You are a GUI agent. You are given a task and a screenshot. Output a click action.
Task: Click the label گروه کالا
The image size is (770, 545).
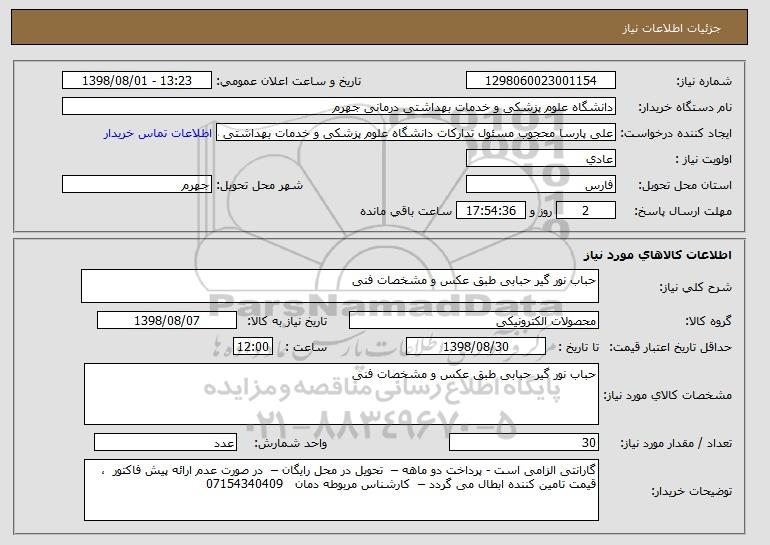[x=708, y=322]
